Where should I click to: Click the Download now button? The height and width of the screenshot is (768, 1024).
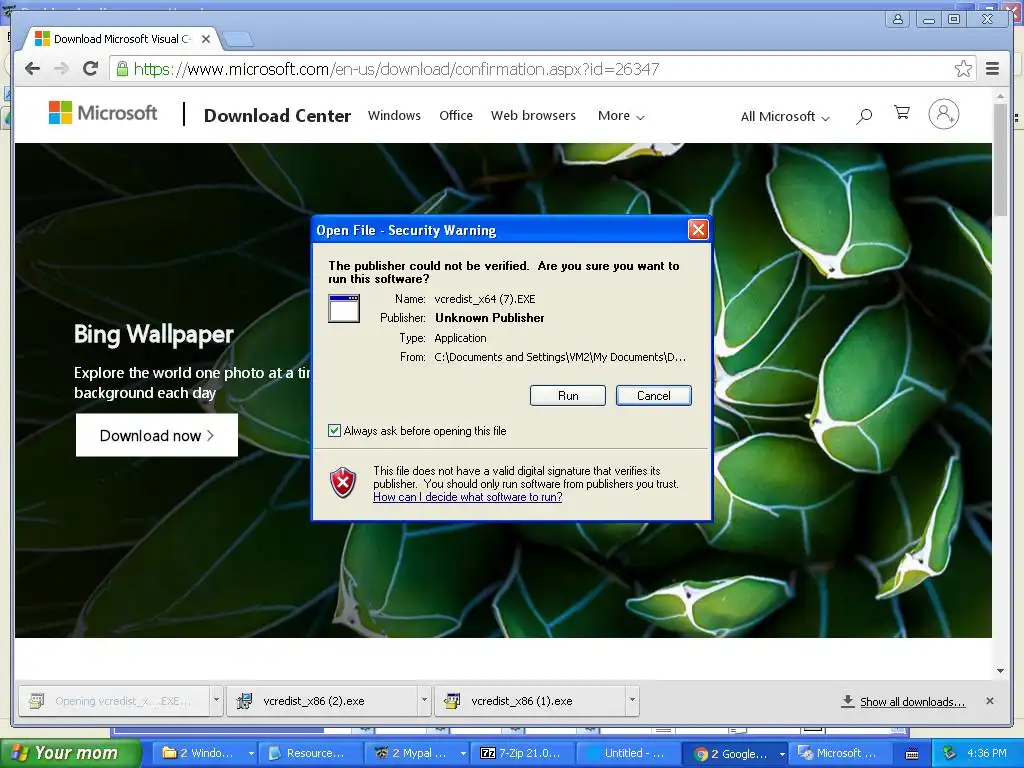[157, 436]
